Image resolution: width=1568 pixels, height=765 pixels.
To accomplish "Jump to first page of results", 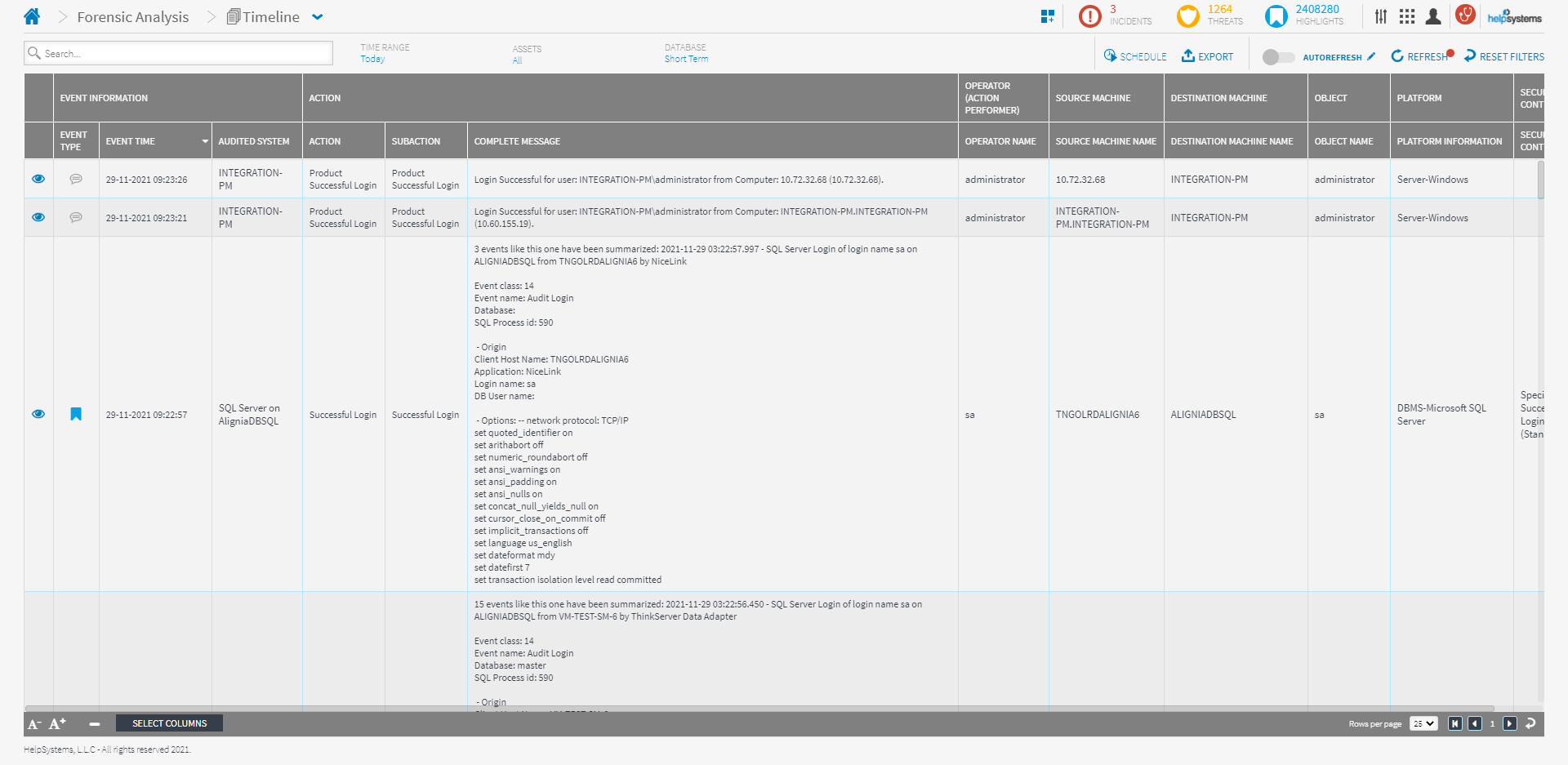I will click(x=1455, y=723).
